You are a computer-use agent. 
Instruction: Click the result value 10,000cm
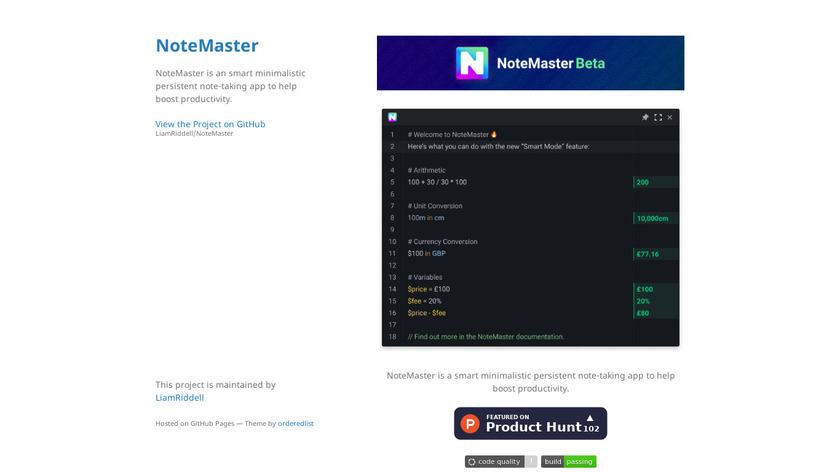[652, 218]
